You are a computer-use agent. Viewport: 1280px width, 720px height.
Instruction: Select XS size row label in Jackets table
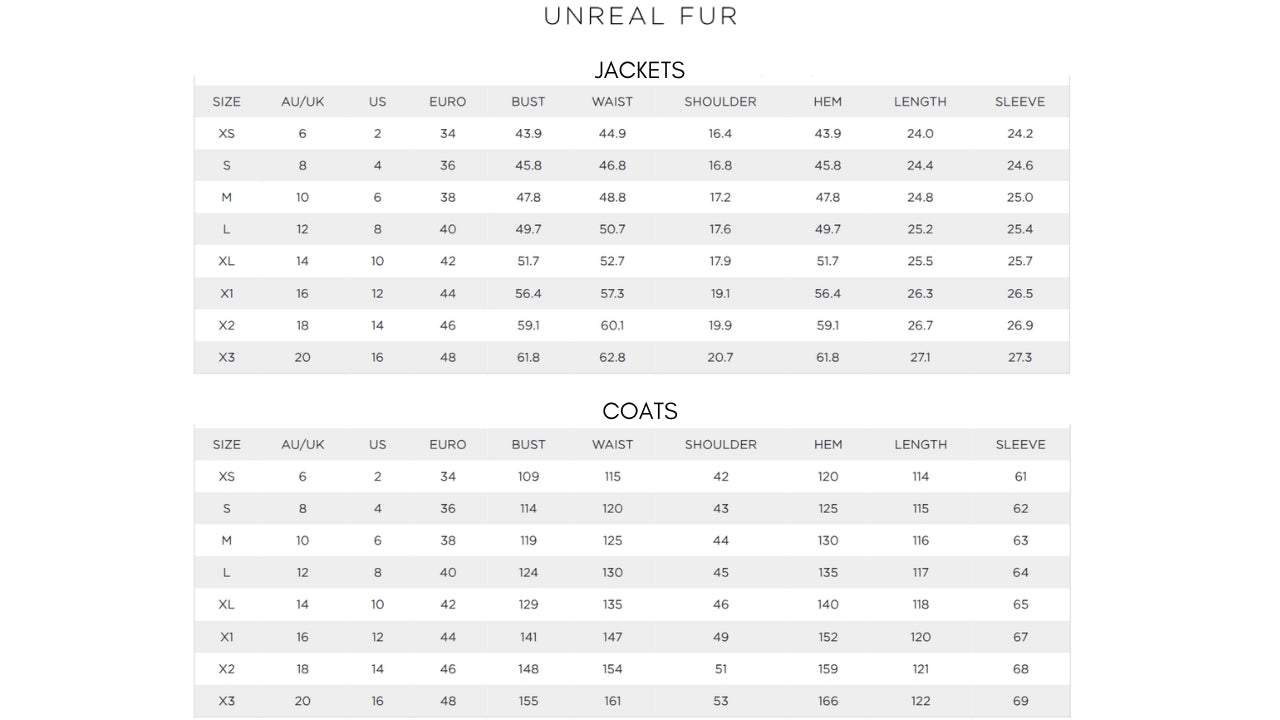pos(227,134)
